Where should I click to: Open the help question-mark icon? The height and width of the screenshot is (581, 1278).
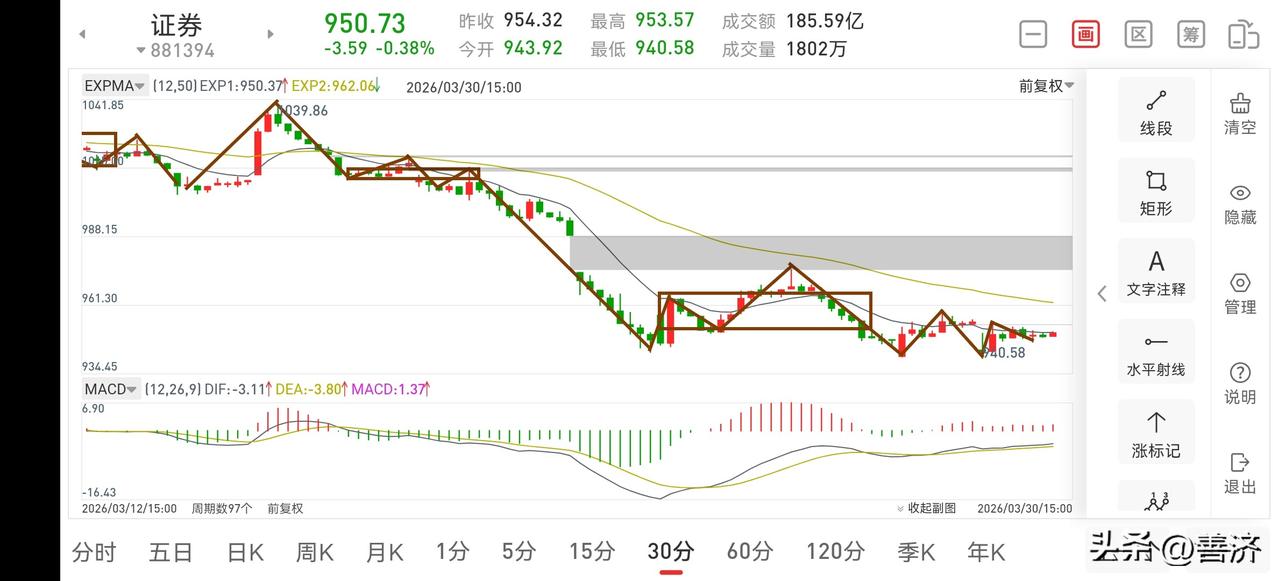[x=1240, y=383]
